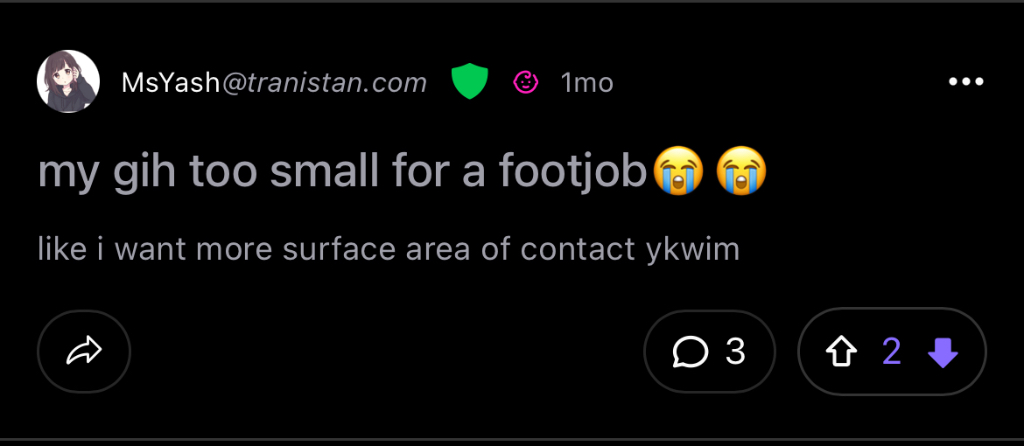Screen dimensions: 1024x446
Task: Share the post using the arrow button
Action: [84, 351]
